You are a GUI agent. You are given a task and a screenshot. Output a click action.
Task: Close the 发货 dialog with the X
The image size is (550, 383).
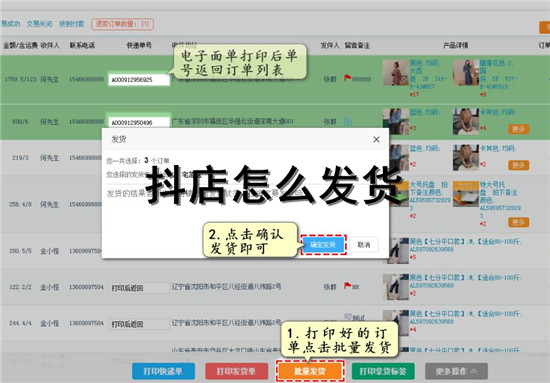pyautogui.click(x=376, y=140)
